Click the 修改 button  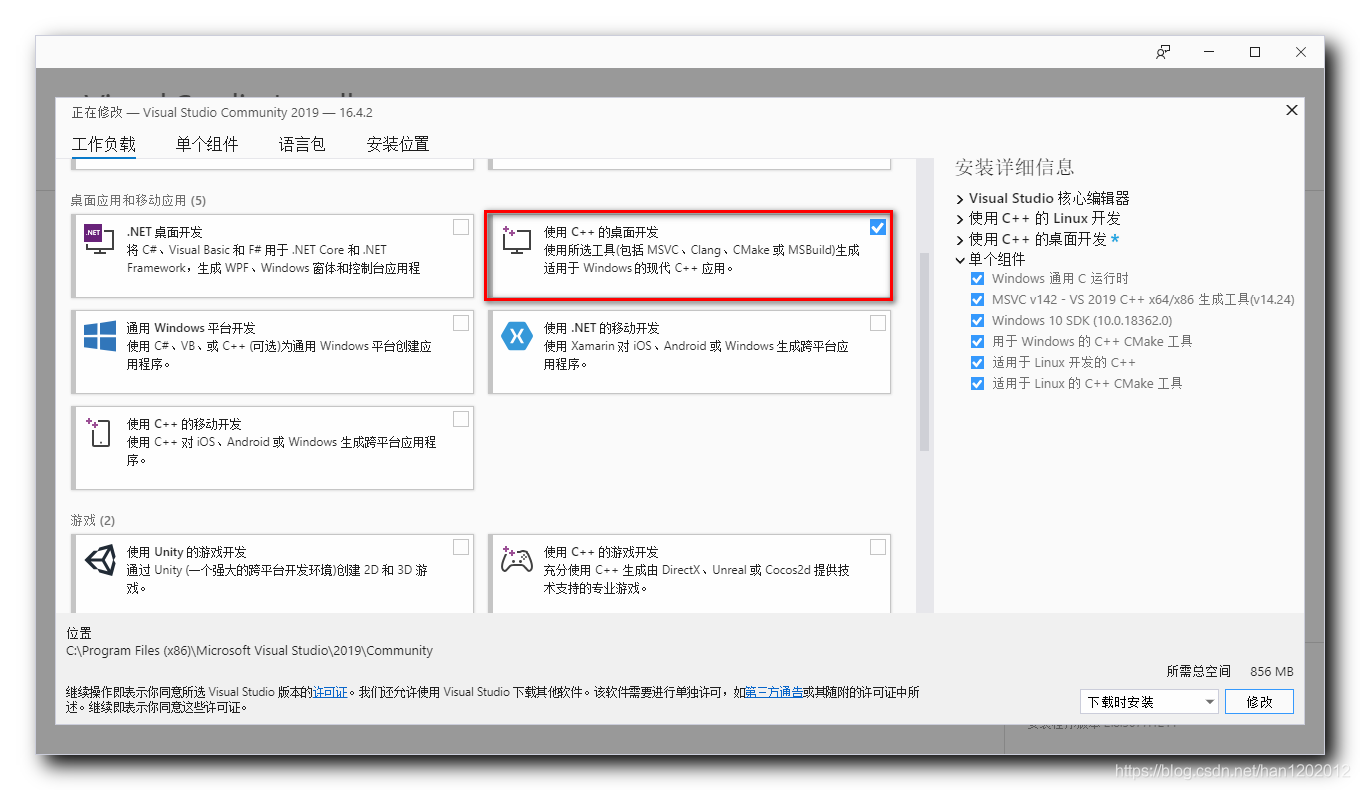pos(1259,702)
